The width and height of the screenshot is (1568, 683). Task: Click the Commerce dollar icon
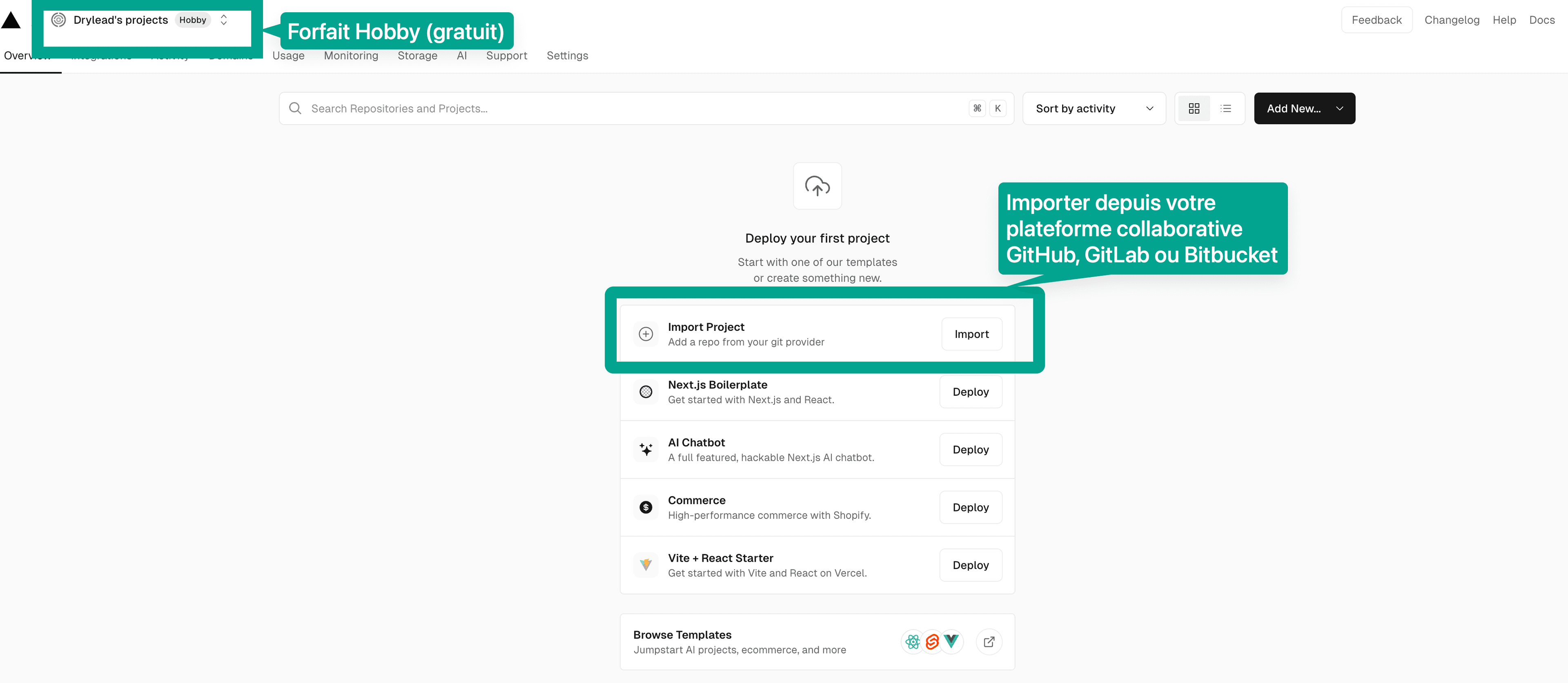[x=646, y=508]
